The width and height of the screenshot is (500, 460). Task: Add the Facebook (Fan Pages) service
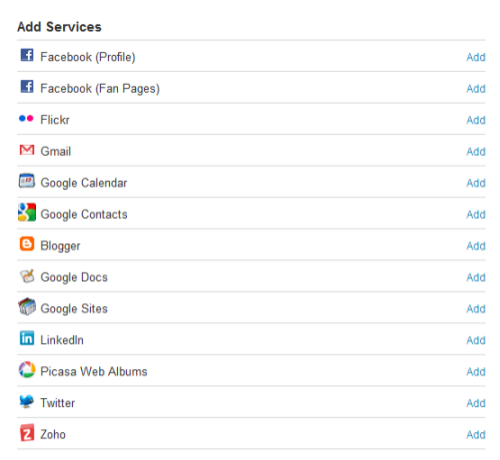click(x=476, y=89)
